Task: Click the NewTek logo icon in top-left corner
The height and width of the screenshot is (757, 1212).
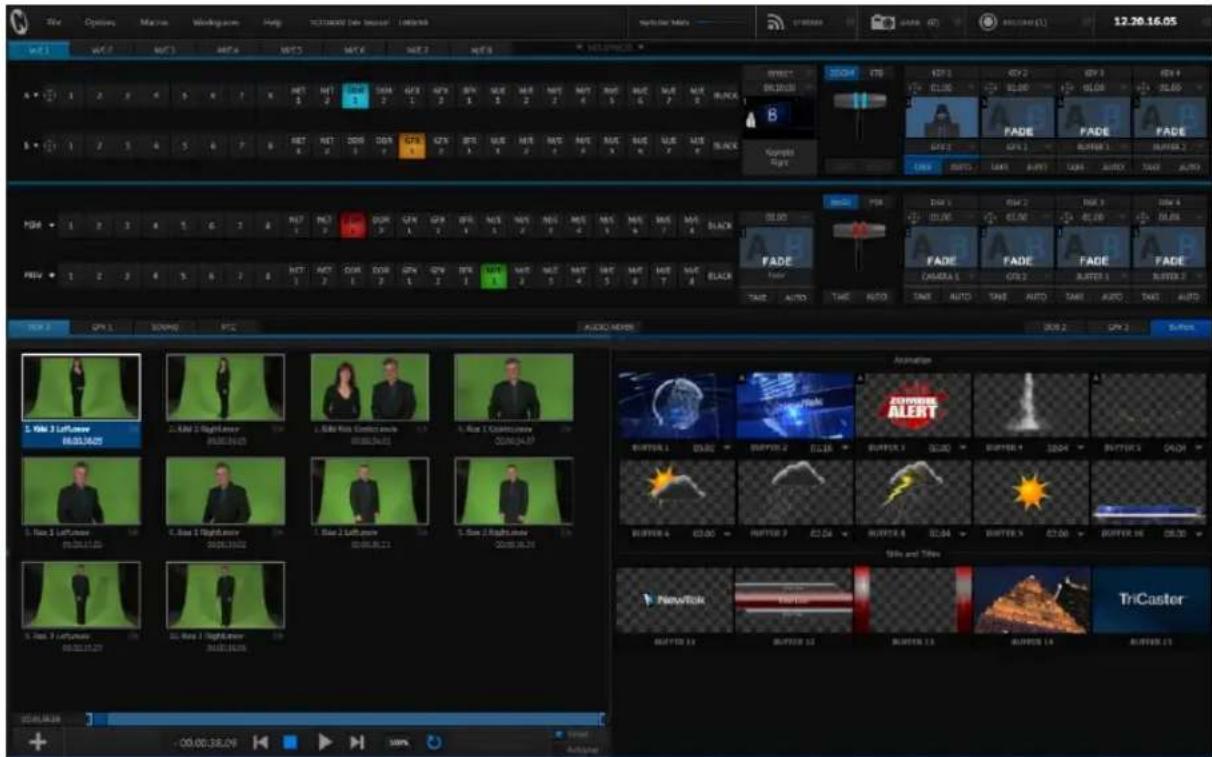Action: [19, 20]
